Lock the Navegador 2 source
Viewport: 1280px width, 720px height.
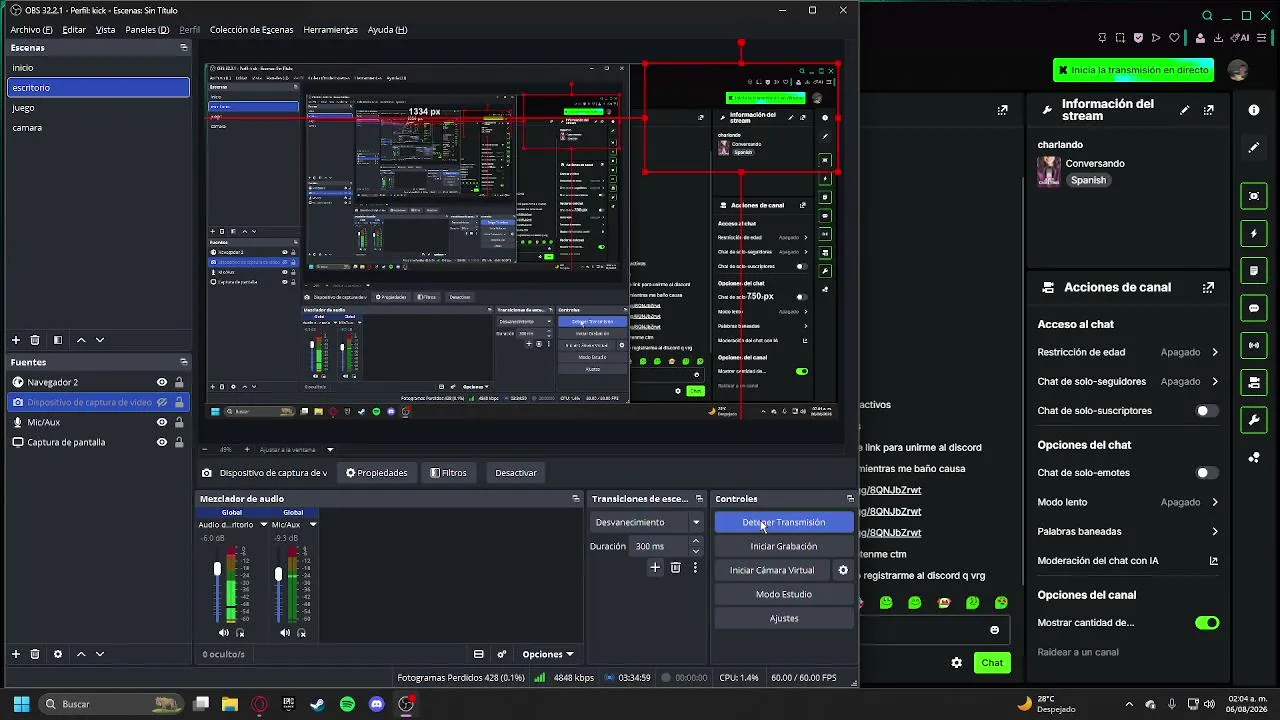click(x=179, y=382)
